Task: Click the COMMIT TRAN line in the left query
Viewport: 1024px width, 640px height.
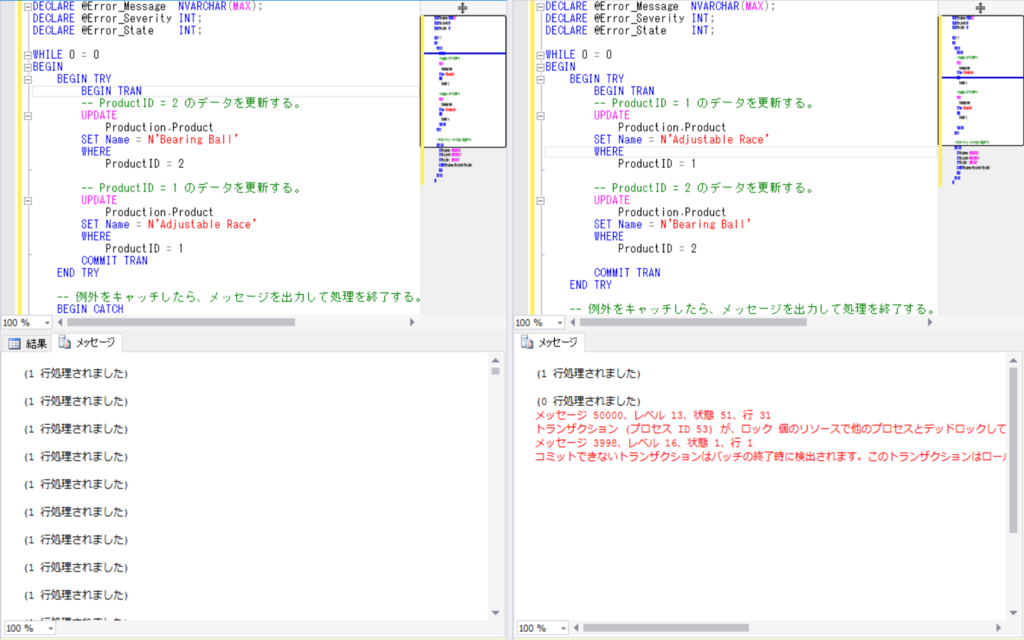Action: coord(114,261)
